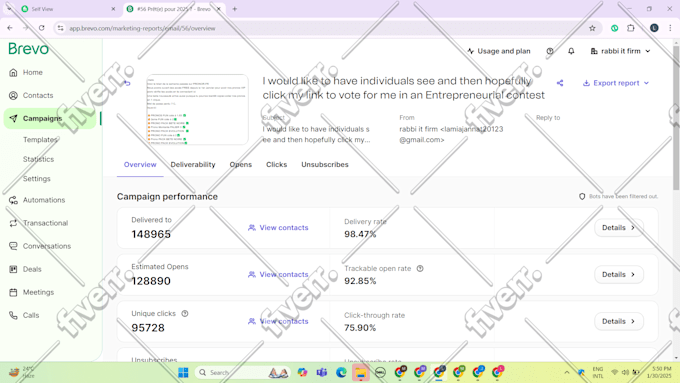Click the Brevo logo
Image resolution: width=680 pixels, height=383 pixels.
point(28,49)
